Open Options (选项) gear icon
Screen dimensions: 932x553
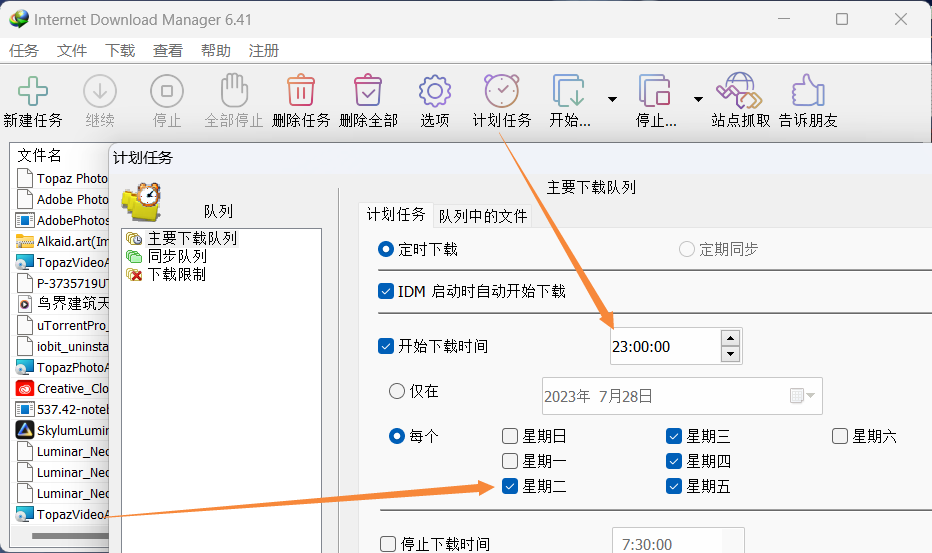click(x=435, y=91)
